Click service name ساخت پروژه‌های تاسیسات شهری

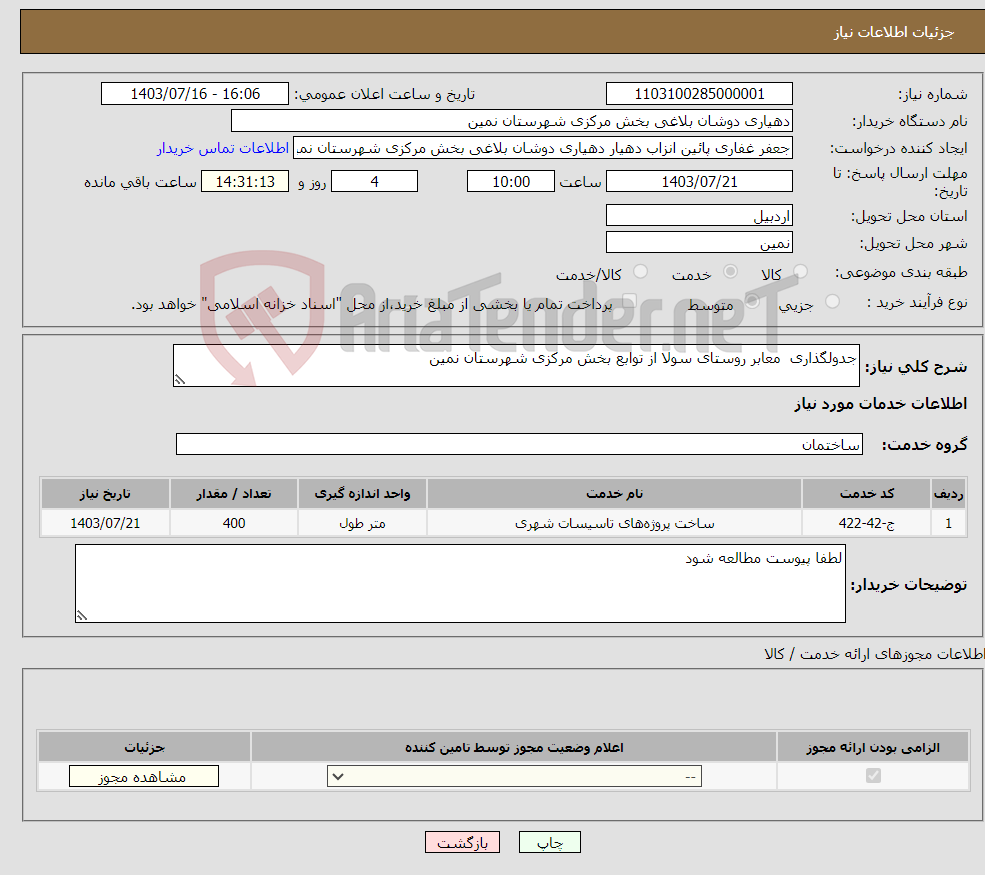click(614, 523)
